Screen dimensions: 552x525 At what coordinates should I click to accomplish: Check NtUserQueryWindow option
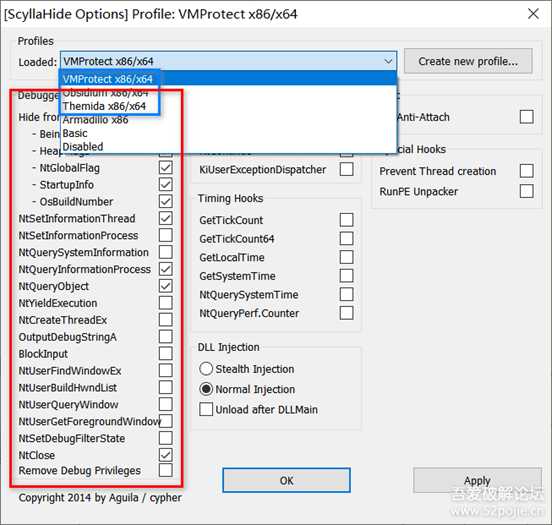point(165,404)
